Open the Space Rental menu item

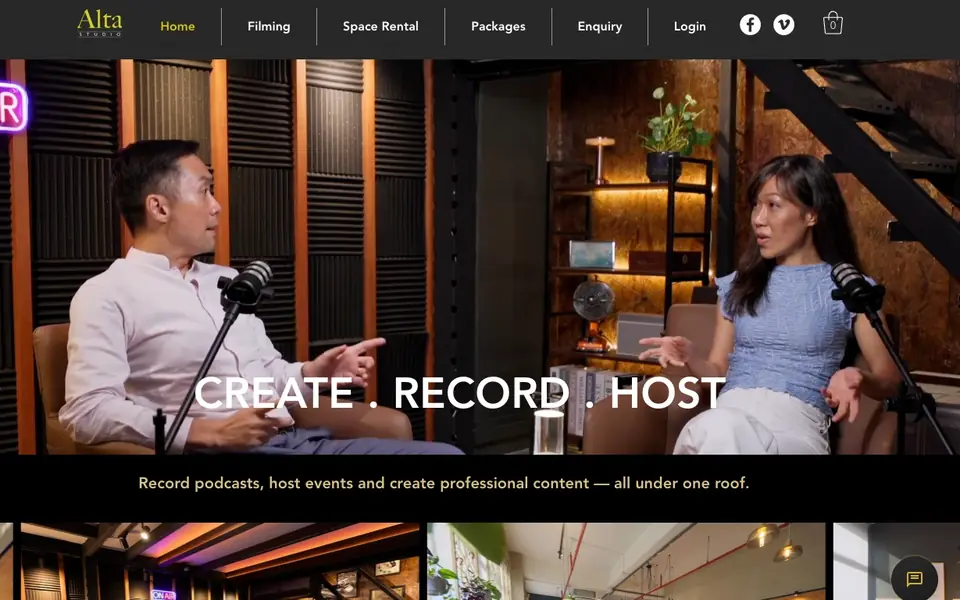pyautogui.click(x=381, y=26)
